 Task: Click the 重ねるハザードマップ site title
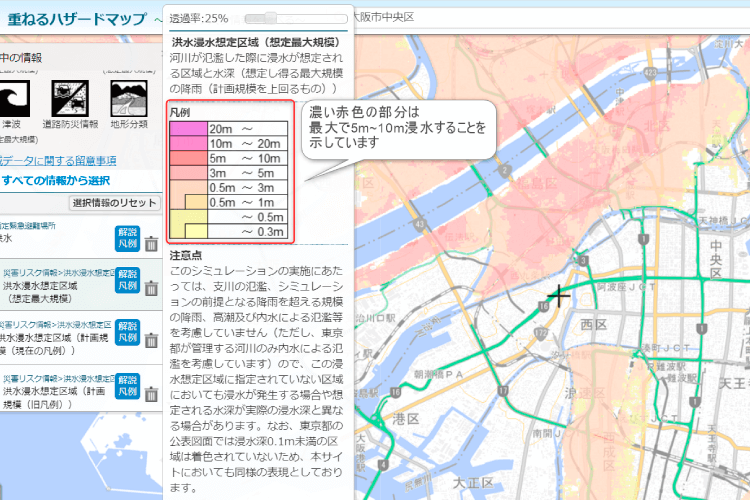(x=77, y=19)
